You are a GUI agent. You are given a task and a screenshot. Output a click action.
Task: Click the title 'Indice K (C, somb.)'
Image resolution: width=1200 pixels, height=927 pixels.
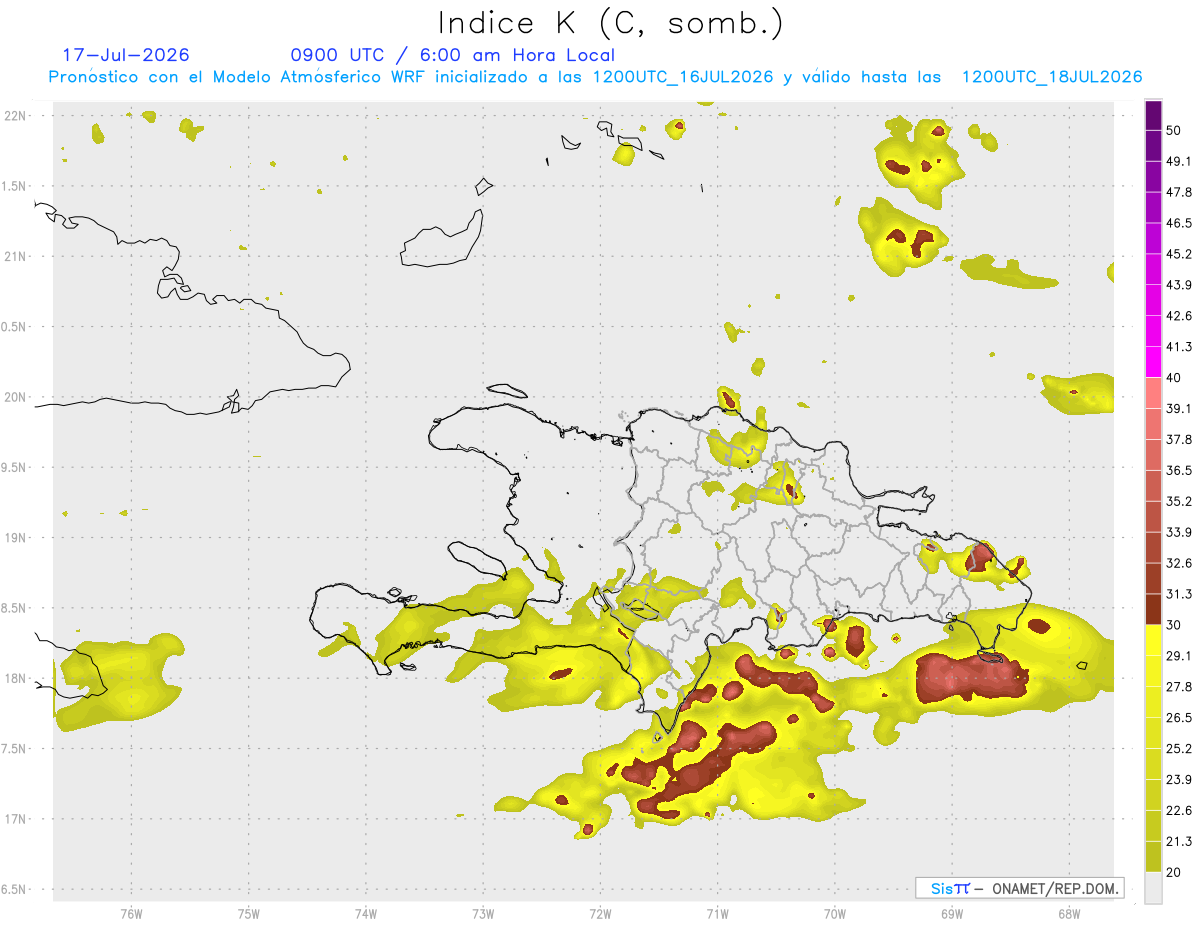[611, 22]
